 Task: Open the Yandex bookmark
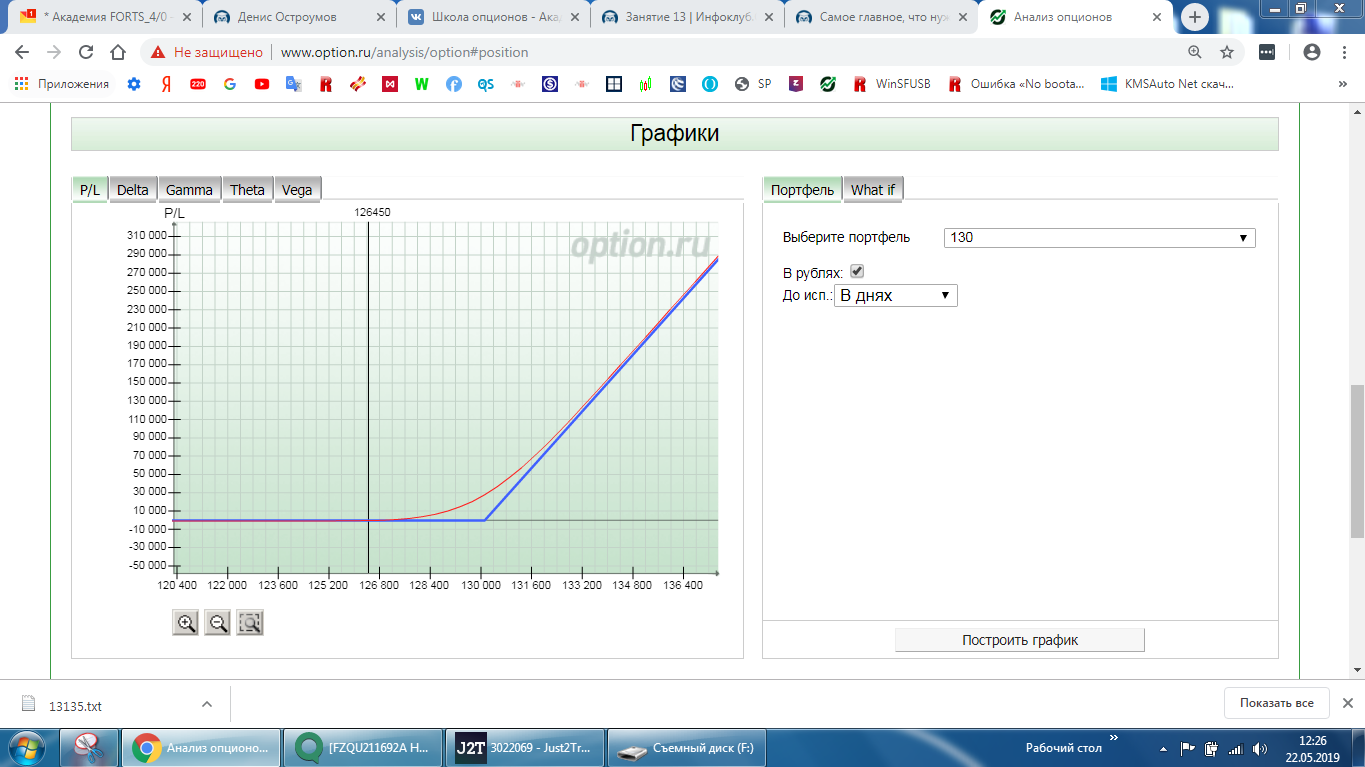click(166, 84)
